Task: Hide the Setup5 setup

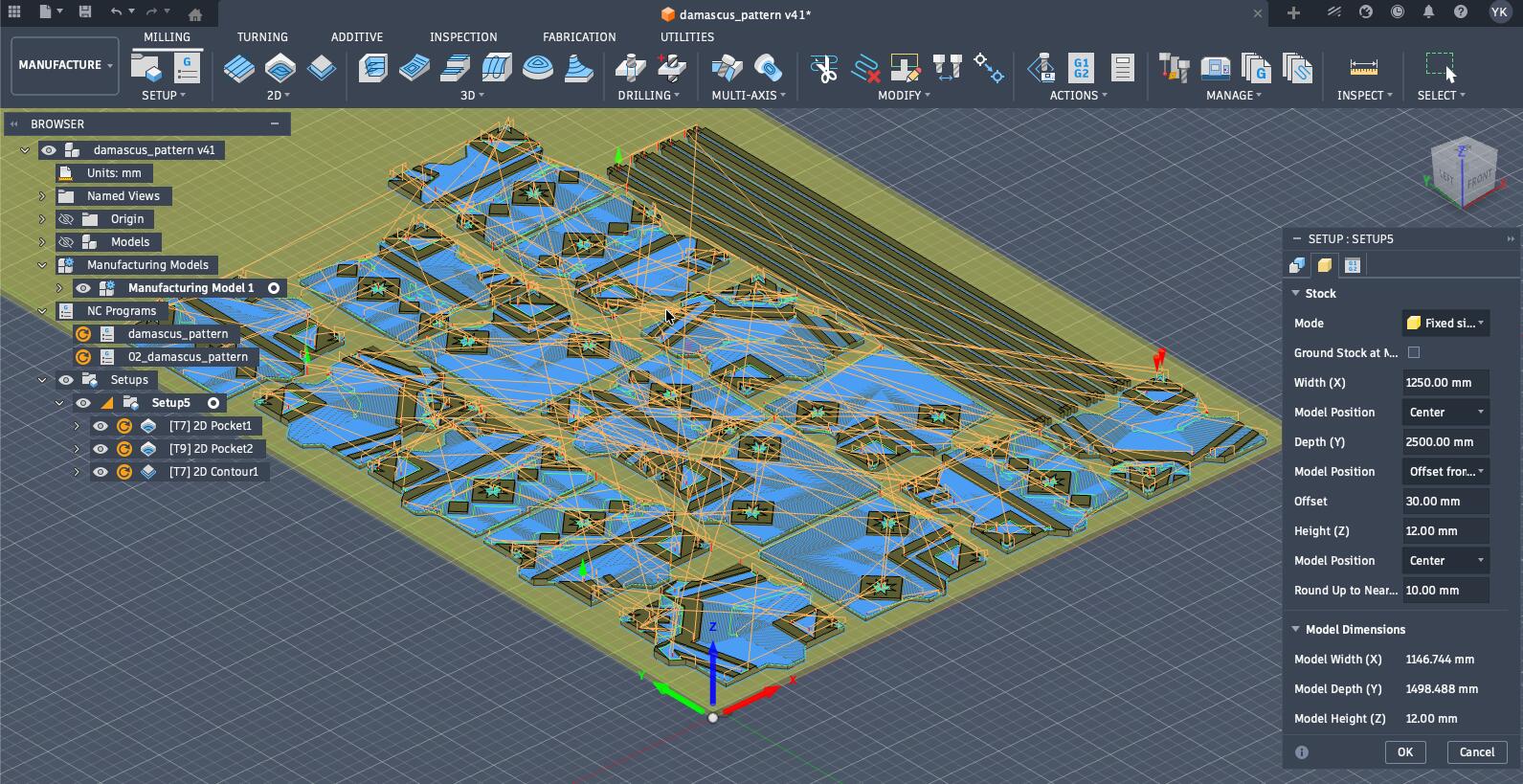Action: 83,403
